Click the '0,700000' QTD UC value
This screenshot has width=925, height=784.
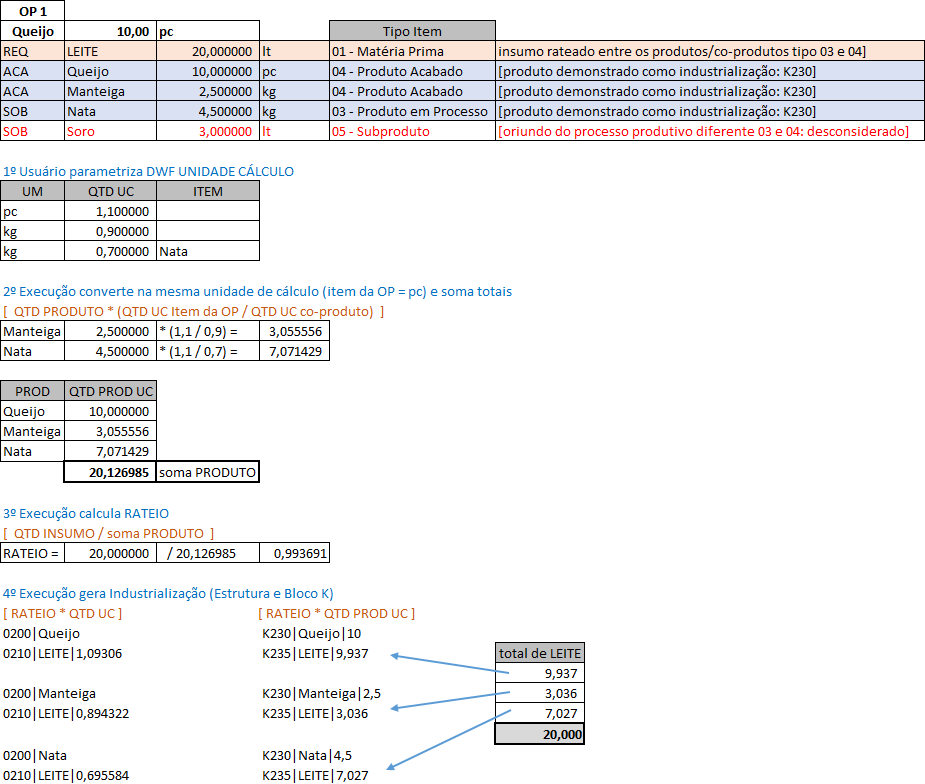(x=110, y=251)
